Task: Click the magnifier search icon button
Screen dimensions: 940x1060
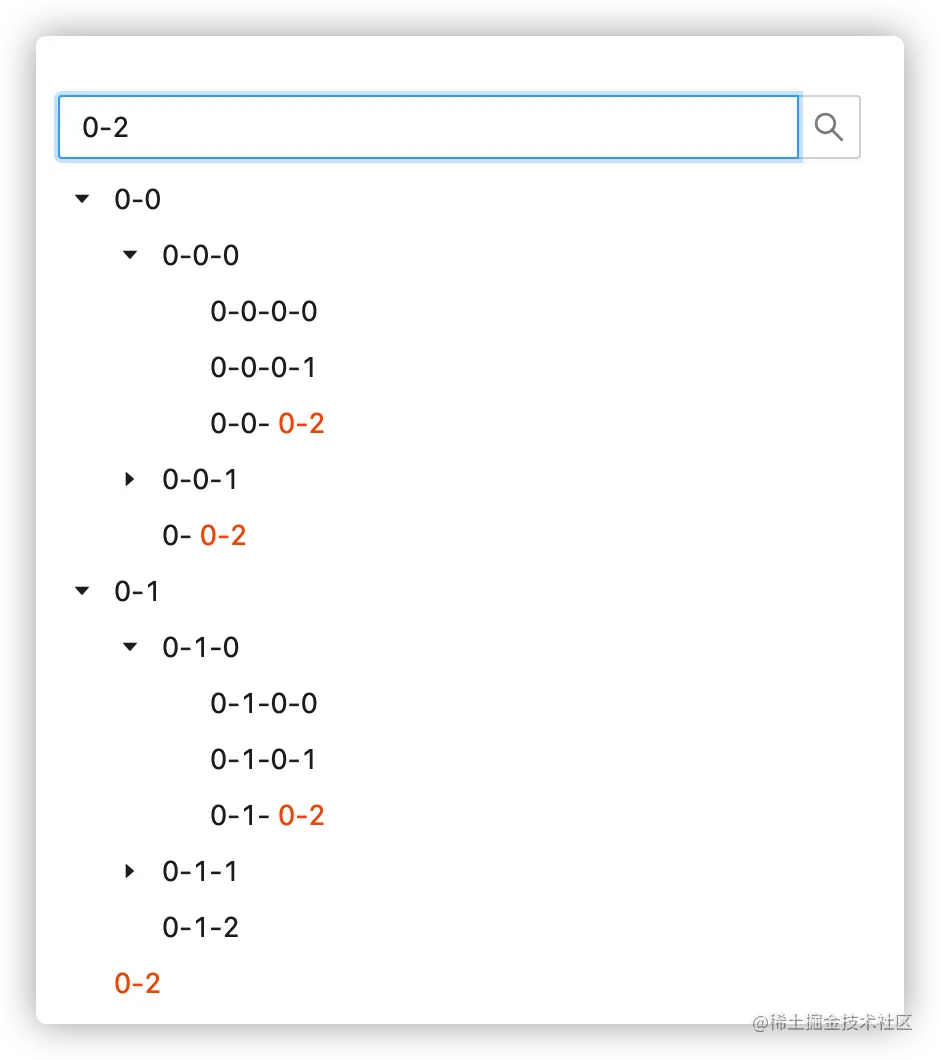Action: pos(829,127)
